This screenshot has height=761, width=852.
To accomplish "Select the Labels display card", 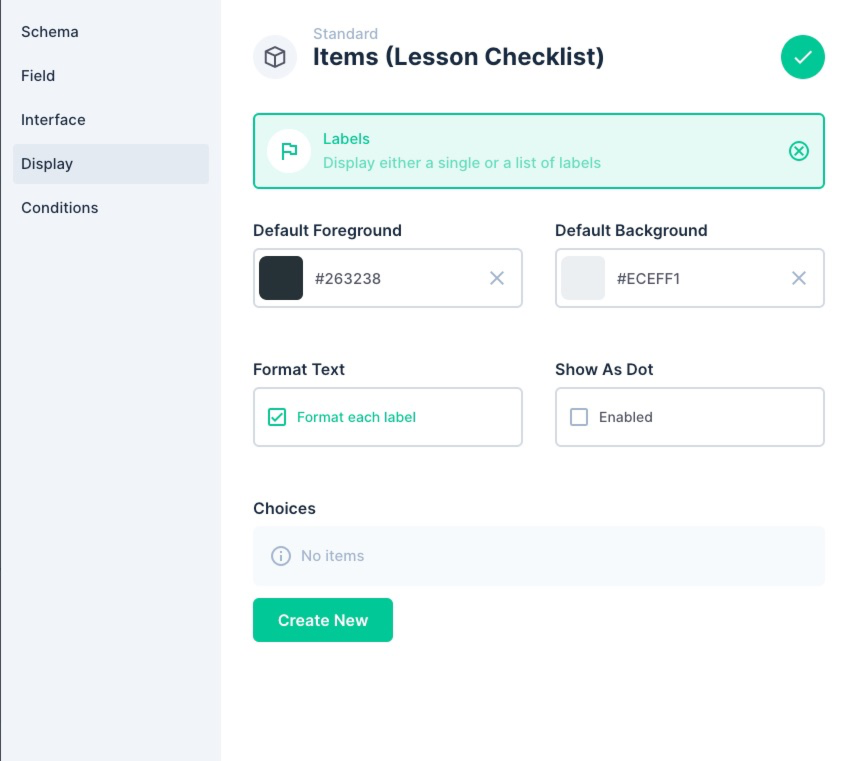I will pyautogui.click(x=538, y=151).
